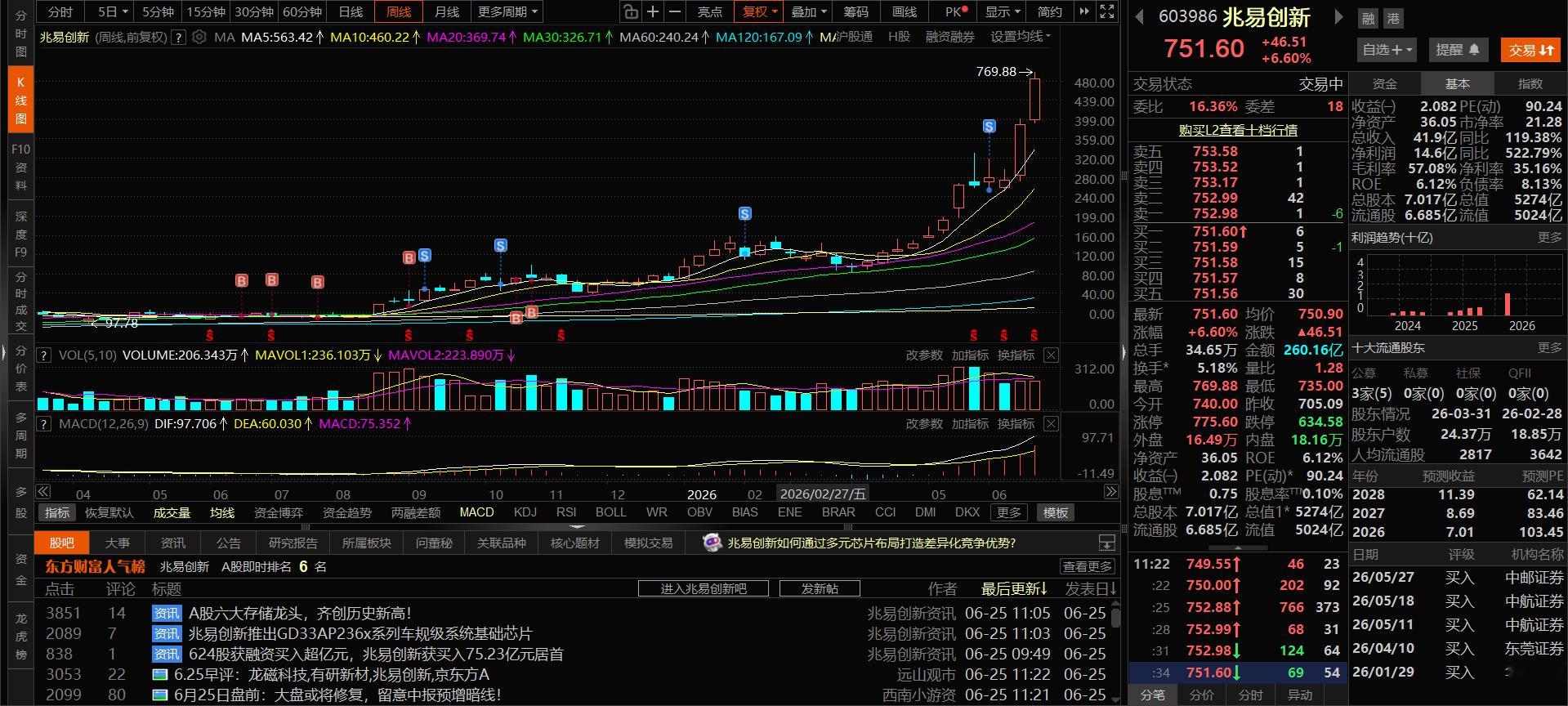Click the 港 Hong Kong connect tag icon

coord(1393,18)
